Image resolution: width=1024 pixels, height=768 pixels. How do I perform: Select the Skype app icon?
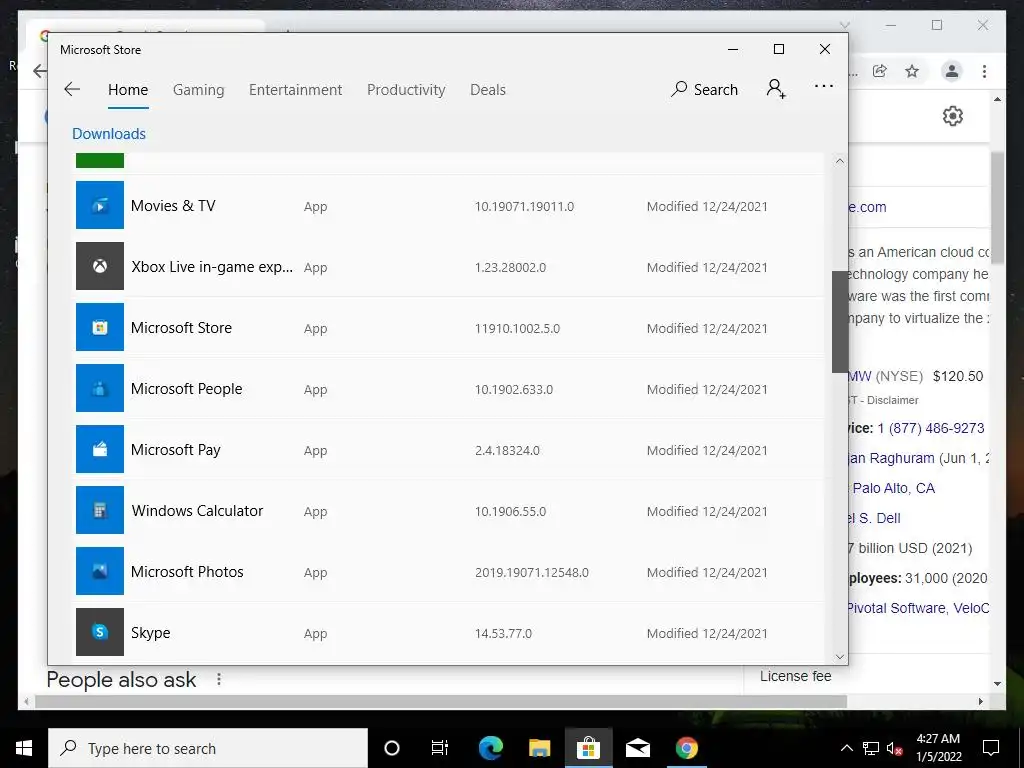pos(99,632)
